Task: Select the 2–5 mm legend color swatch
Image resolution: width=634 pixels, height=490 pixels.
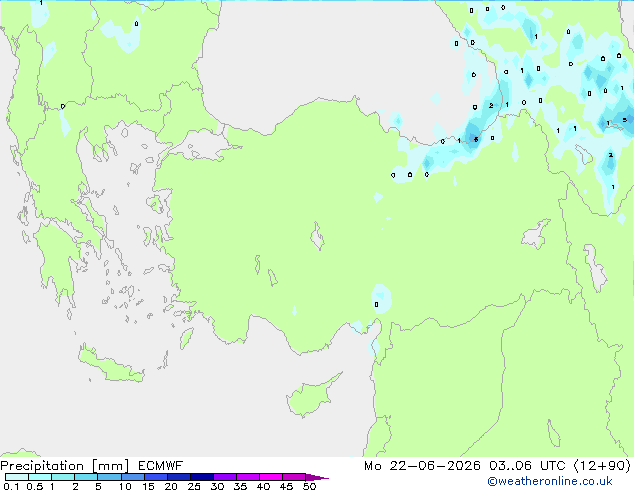Action: (x=86, y=477)
